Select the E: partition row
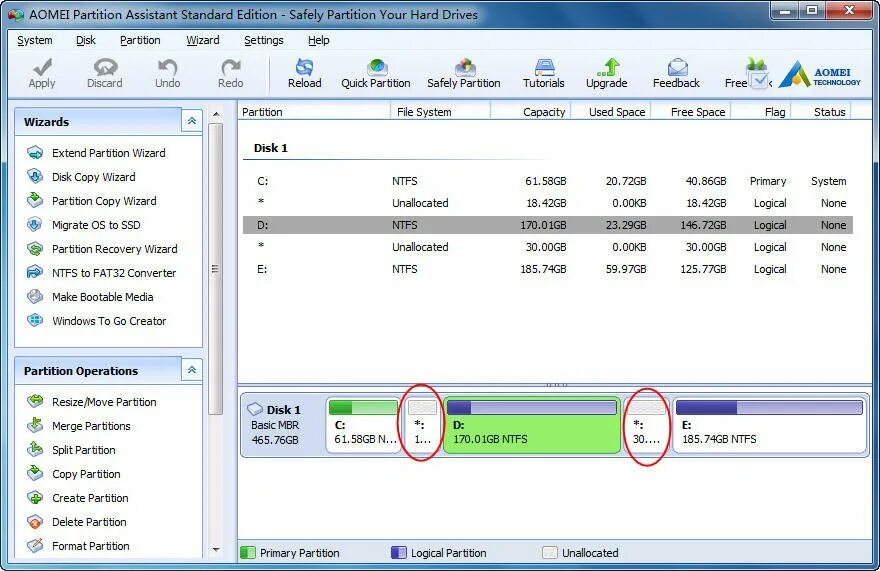This screenshot has height=571, width=880. coord(548,269)
